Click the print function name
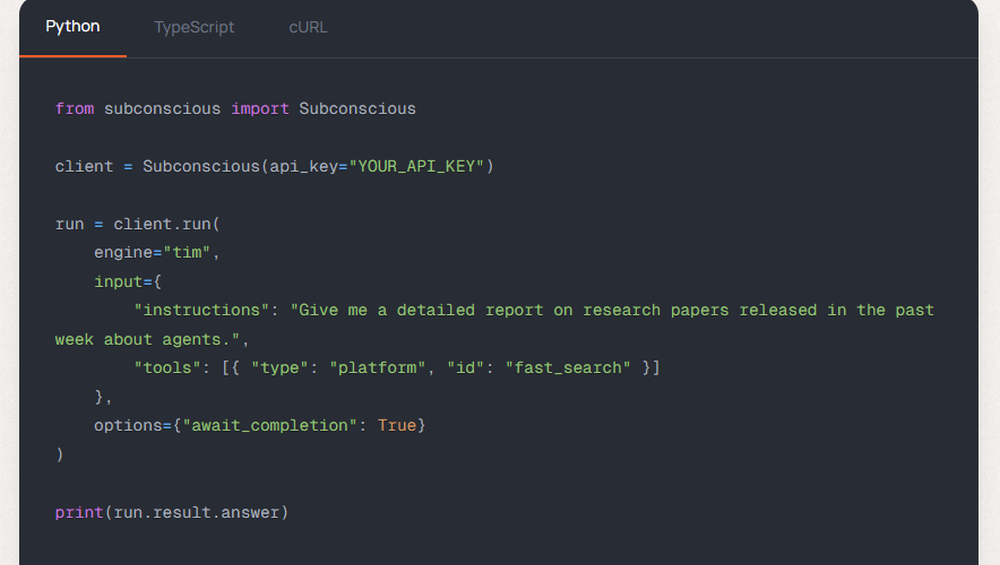Screen dimensions: 1000x565 [x=79, y=512]
